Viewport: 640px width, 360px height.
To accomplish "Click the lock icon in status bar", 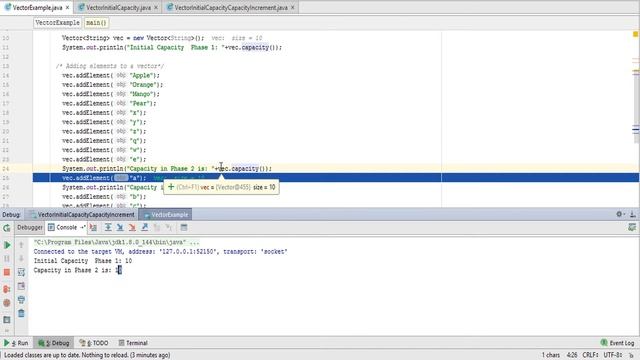I will pyautogui.click(x=632, y=356).
